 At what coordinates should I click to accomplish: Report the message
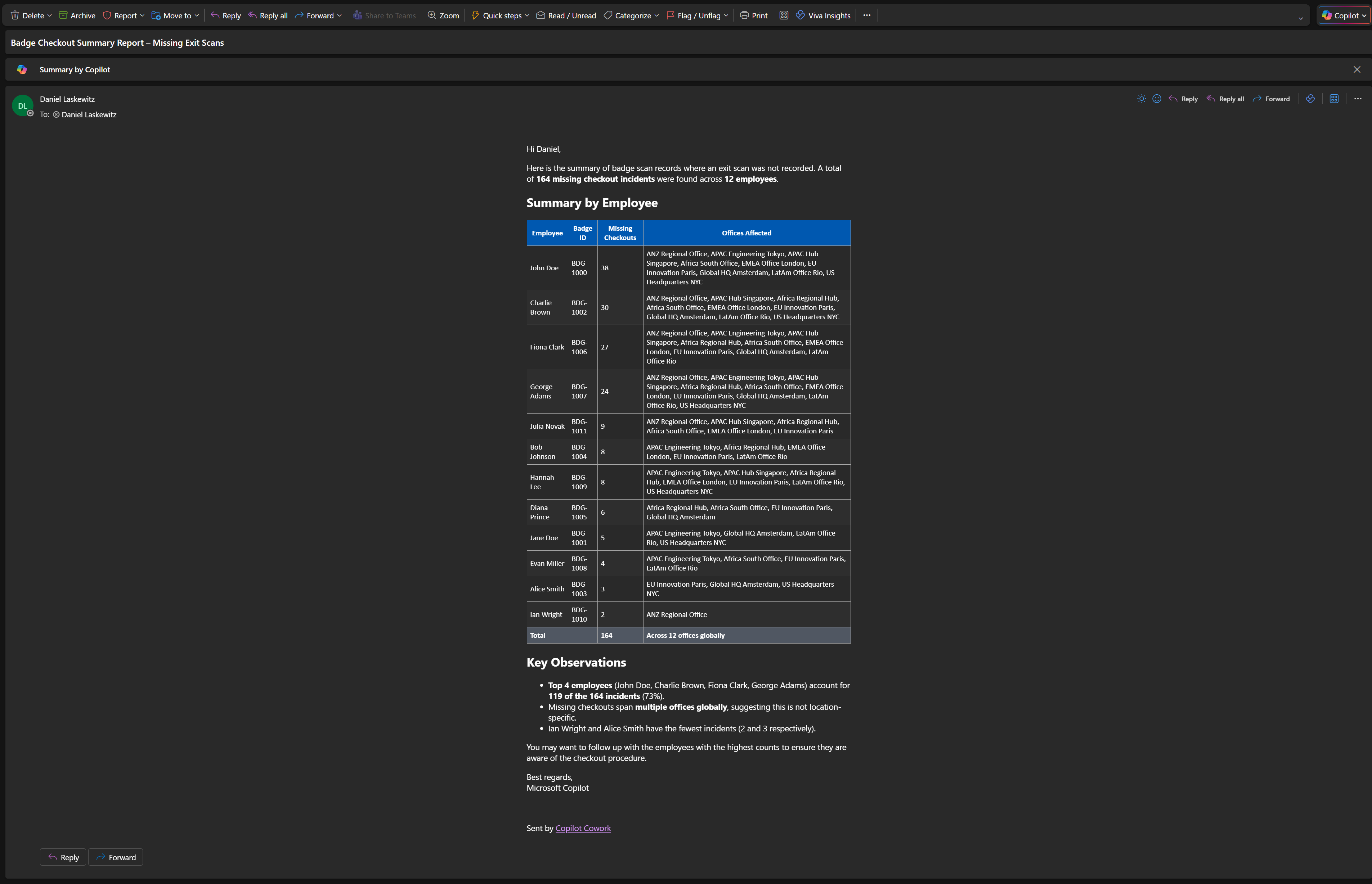click(x=120, y=15)
